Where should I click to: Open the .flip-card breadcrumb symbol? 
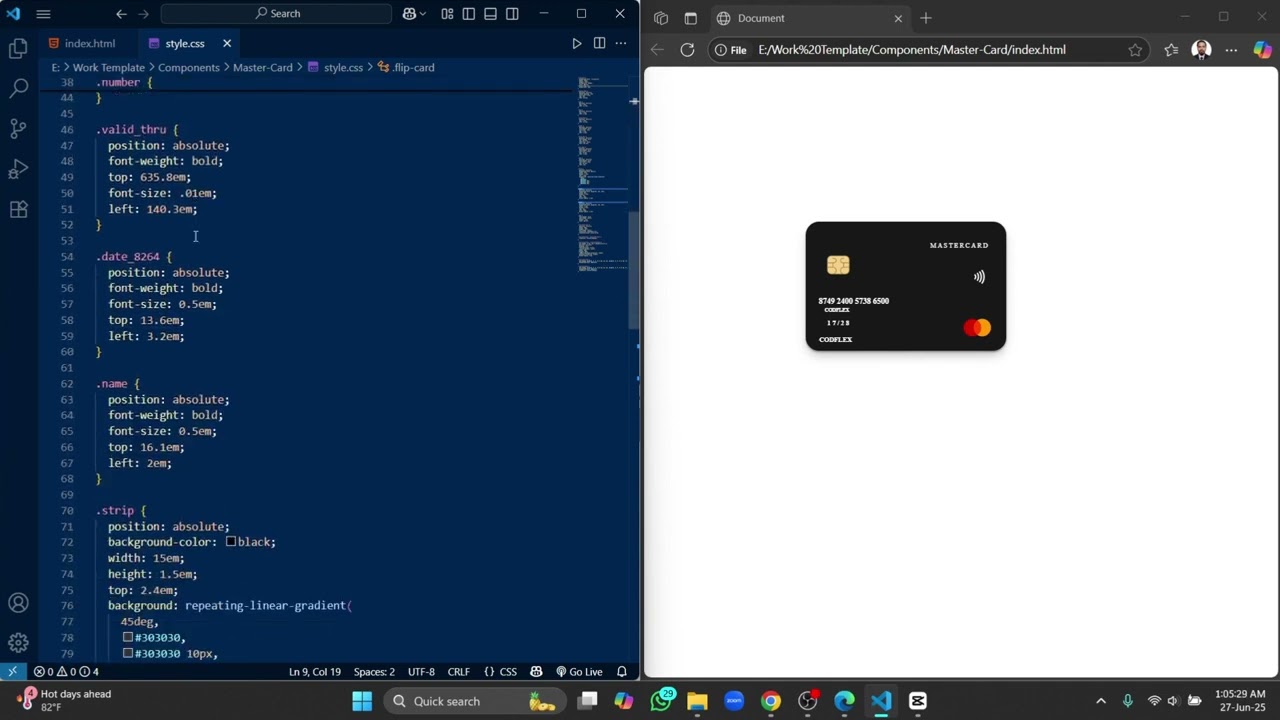click(406, 67)
